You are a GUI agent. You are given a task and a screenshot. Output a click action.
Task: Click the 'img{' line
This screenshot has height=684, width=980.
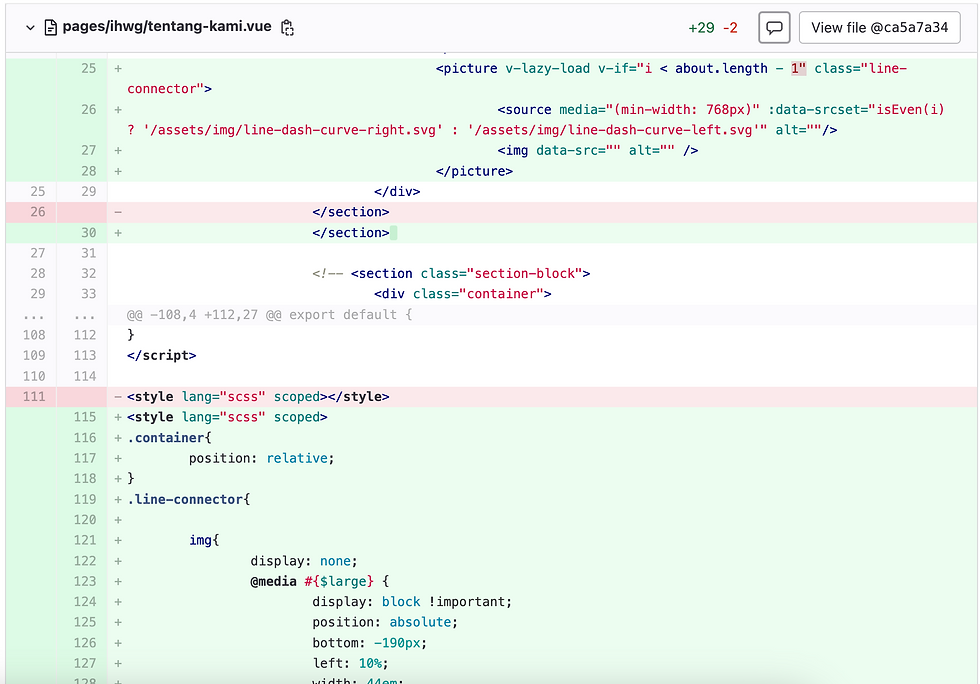pyautogui.click(x=204, y=540)
